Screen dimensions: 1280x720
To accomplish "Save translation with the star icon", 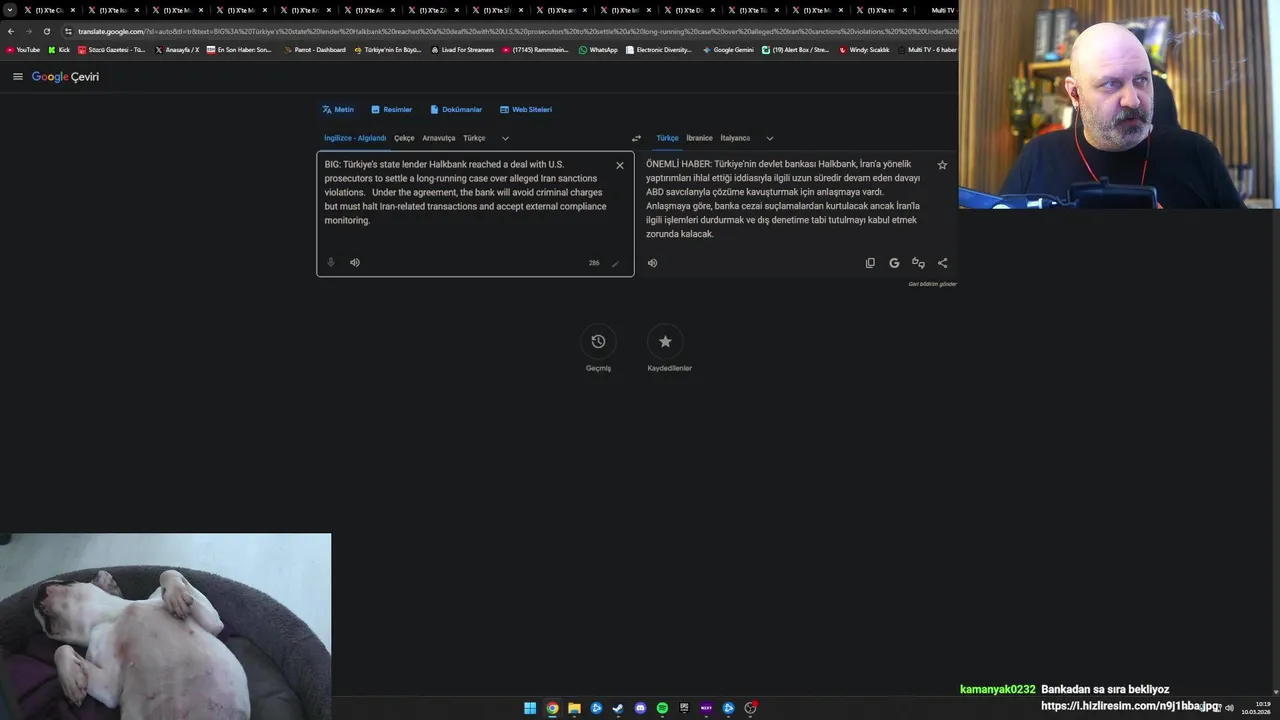I will (x=942, y=165).
